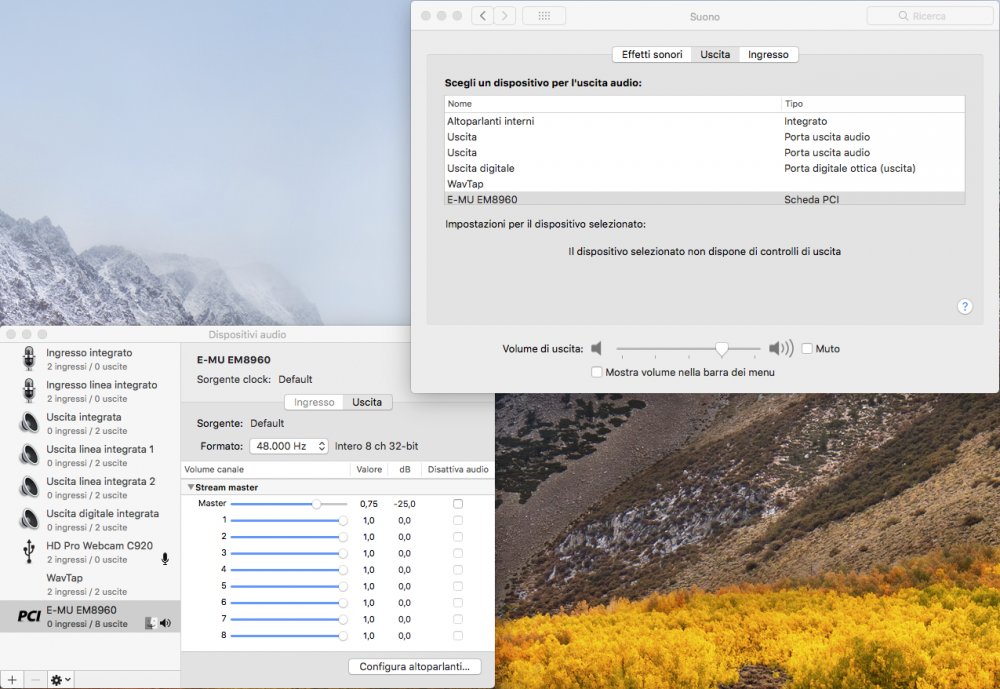Toggle Disattiva audio checkbox for channel 3

(x=458, y=553)
